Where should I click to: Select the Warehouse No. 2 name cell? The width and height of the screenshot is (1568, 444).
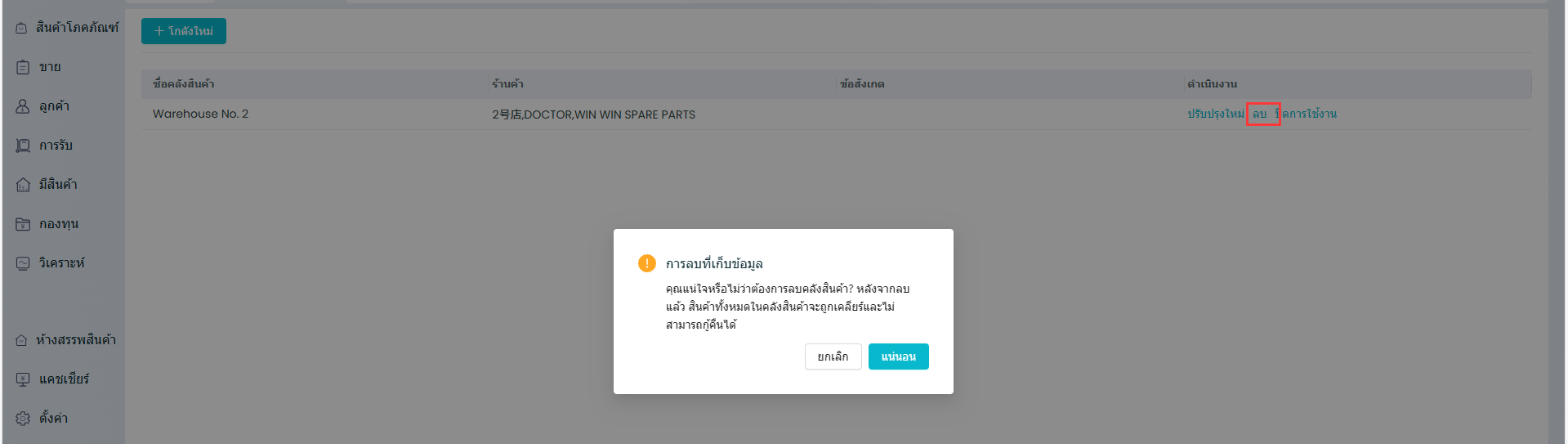[x=200, y=114]
